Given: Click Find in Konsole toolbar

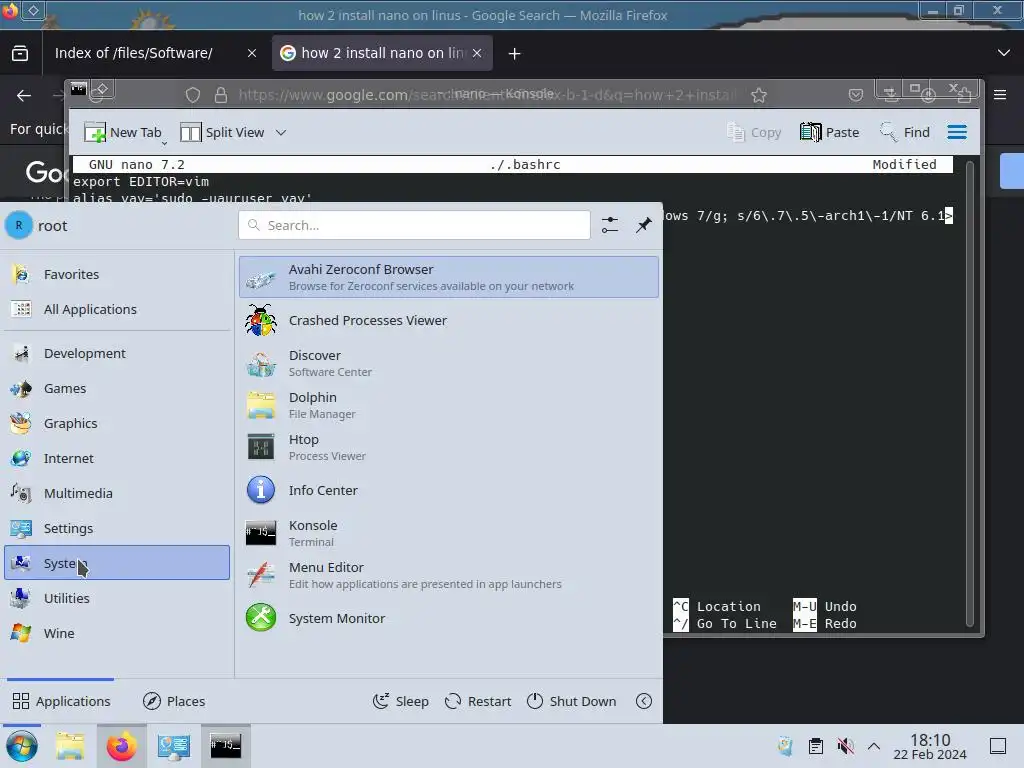Looking at the screenshot, I should click(x=904, y=133).
